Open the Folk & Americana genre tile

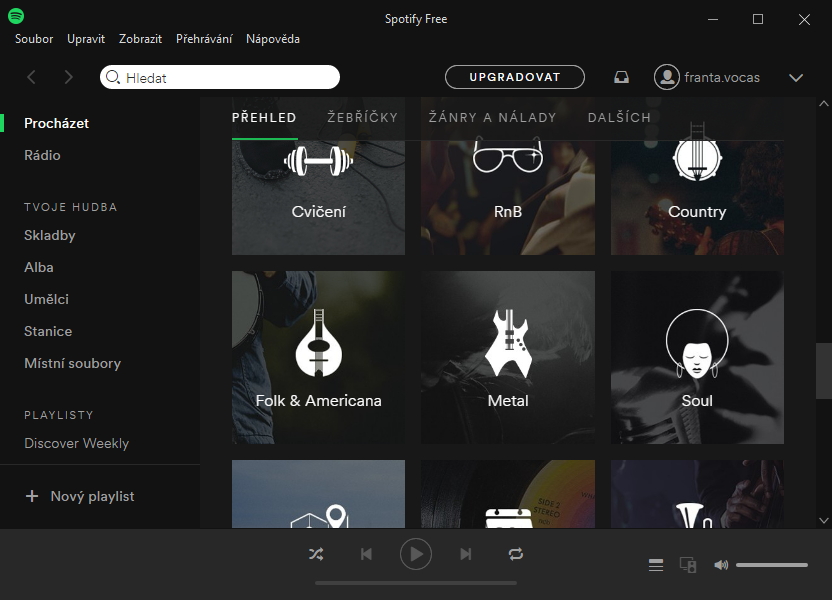coord(318,358)
